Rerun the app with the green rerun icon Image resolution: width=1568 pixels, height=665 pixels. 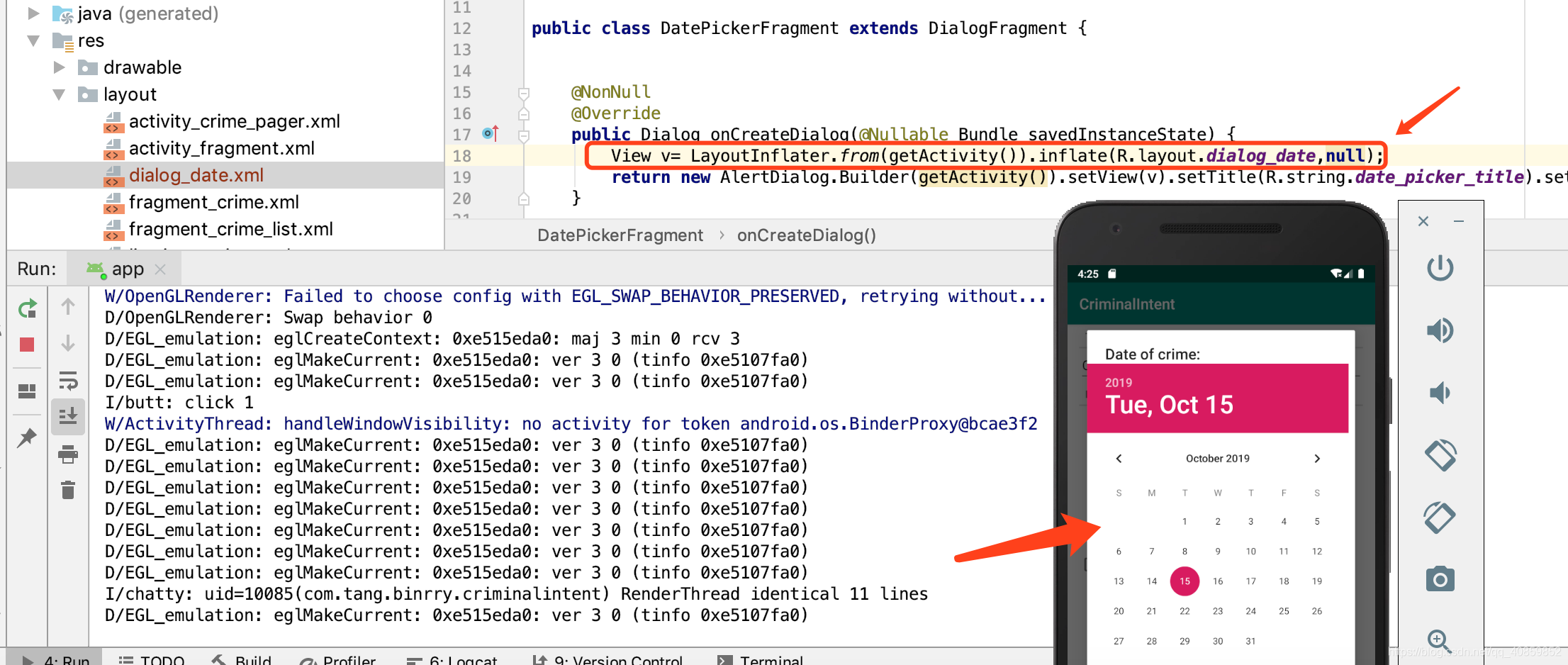(28, 309)
